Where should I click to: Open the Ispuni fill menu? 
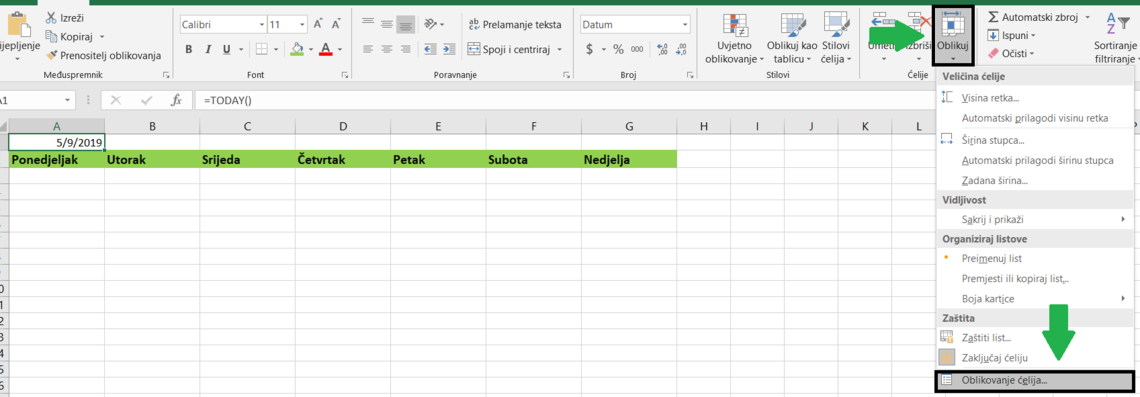(1011, 35)
